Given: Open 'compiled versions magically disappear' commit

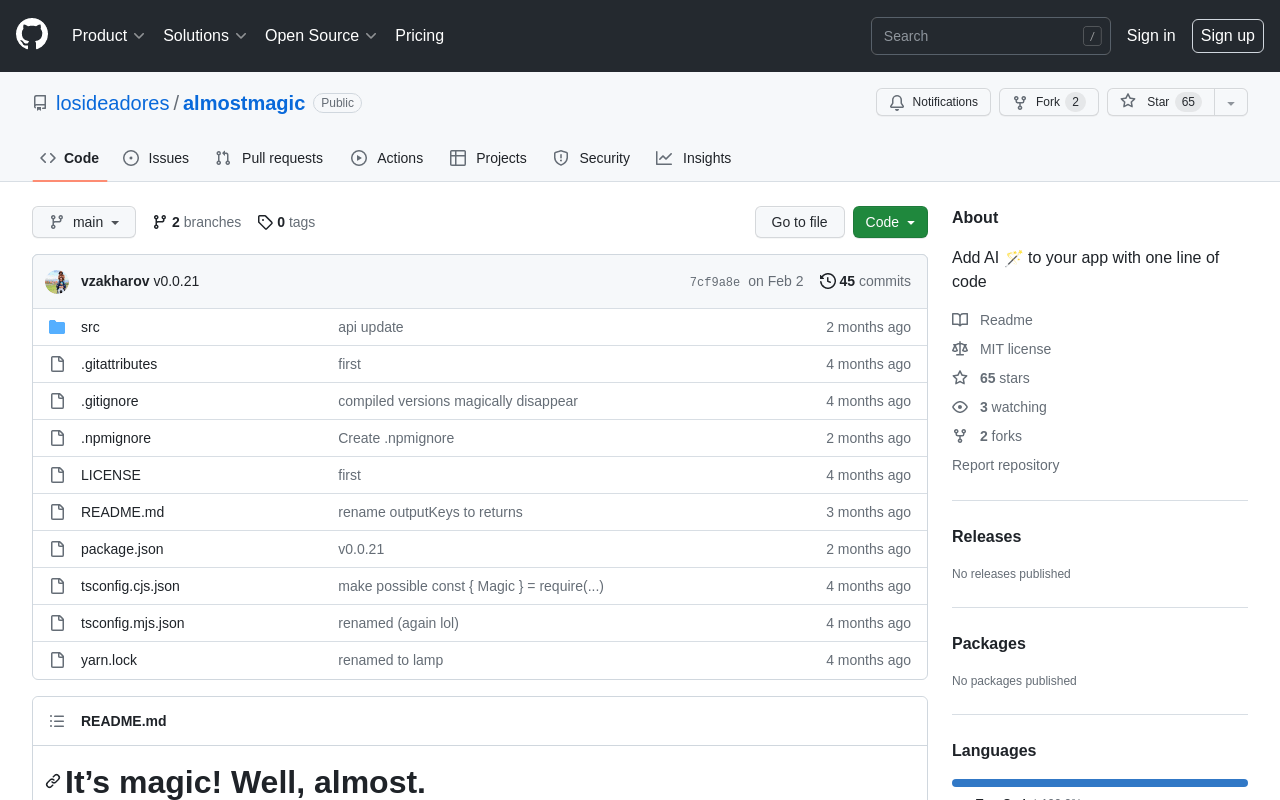Looking at the screenshot, I should (458, 401).
